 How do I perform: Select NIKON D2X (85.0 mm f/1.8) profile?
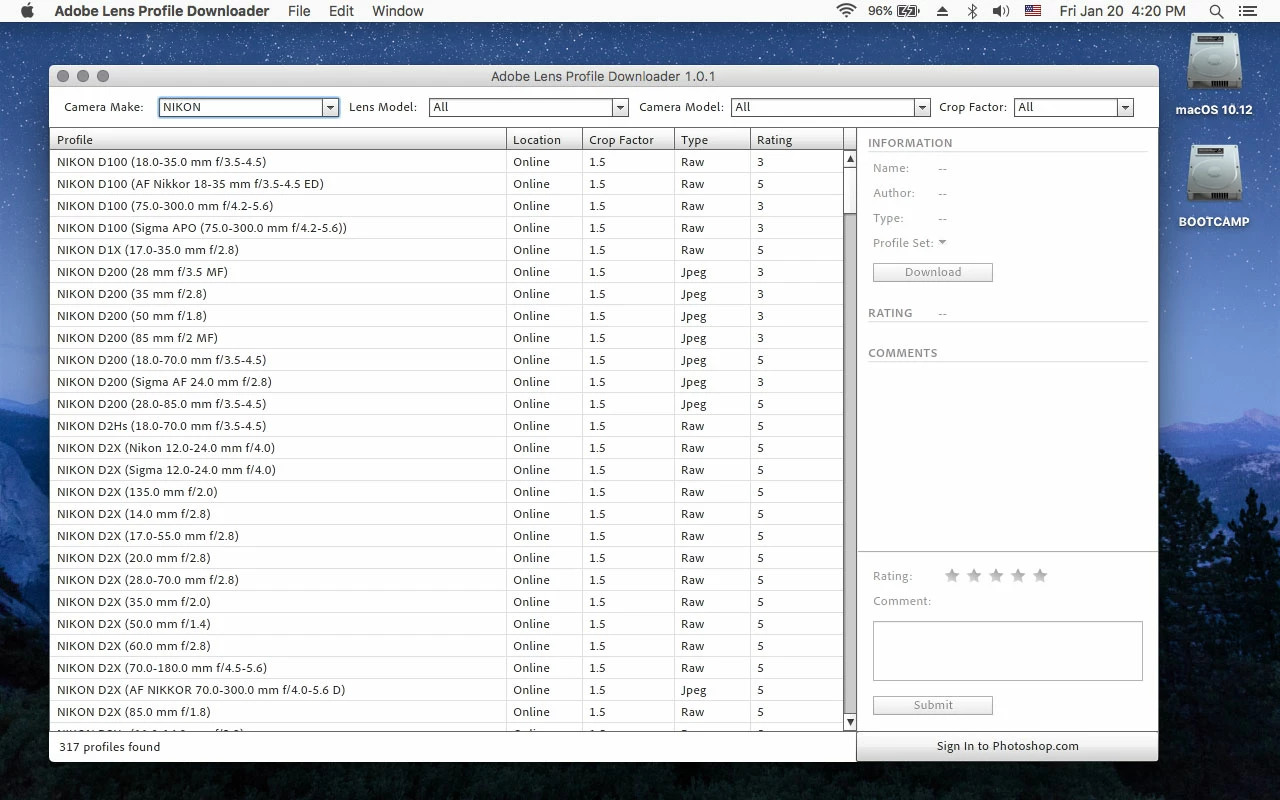(446, 712)
